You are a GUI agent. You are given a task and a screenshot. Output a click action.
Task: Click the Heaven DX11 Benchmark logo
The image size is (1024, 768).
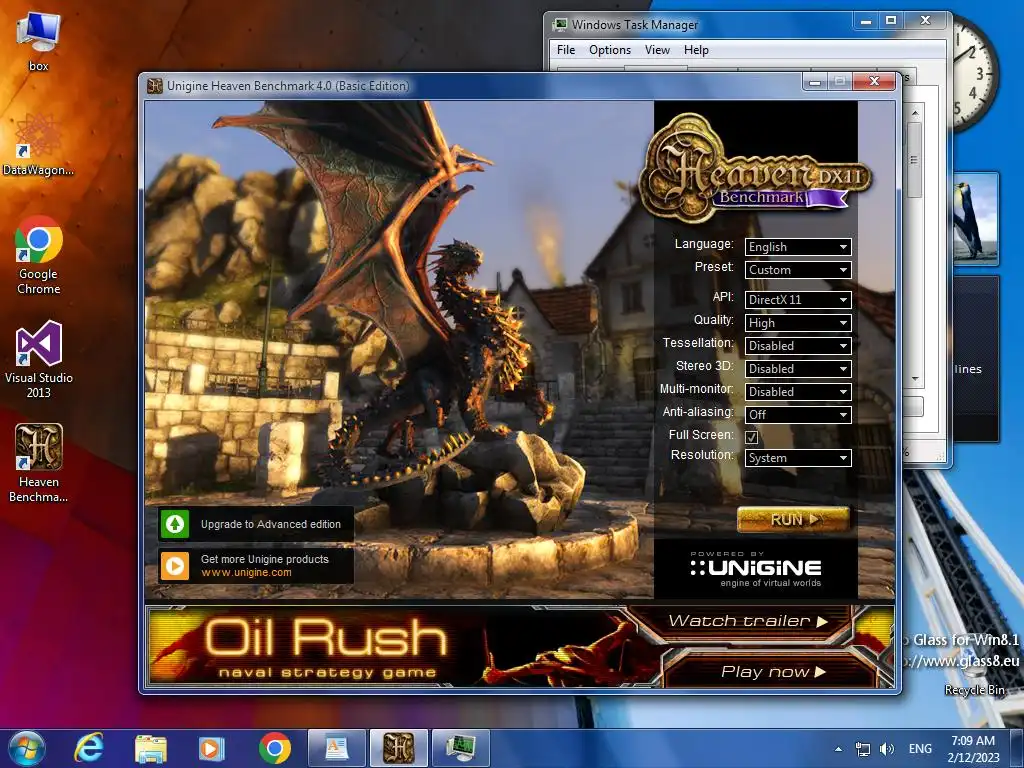[754, 167]
